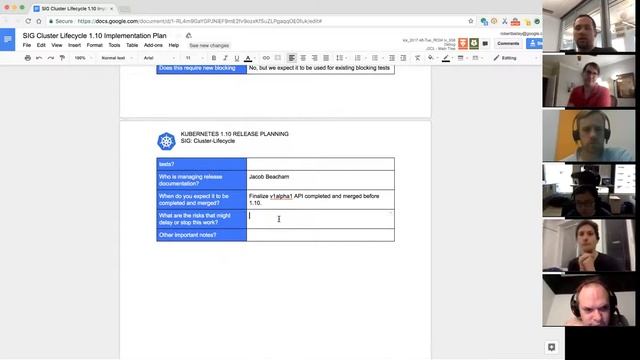Open the font size dropdown
Image resolution: width=640 pixels, height=360 pixels.
coord(194,58)
